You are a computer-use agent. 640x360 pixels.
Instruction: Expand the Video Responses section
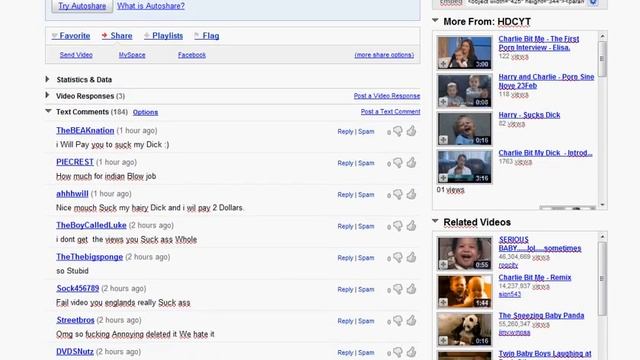tap(47, 96)
